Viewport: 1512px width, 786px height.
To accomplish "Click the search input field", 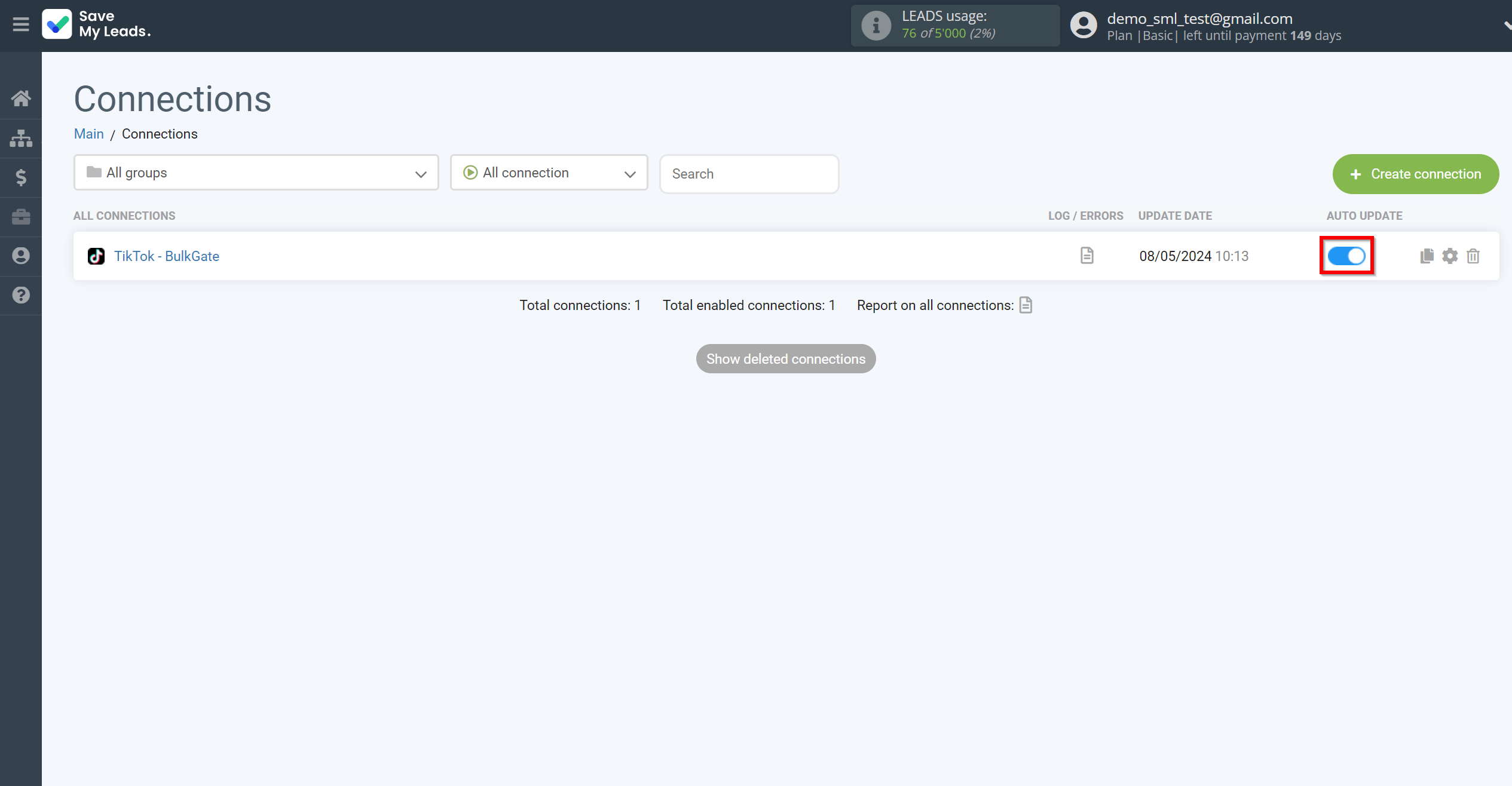I will 749,172.
